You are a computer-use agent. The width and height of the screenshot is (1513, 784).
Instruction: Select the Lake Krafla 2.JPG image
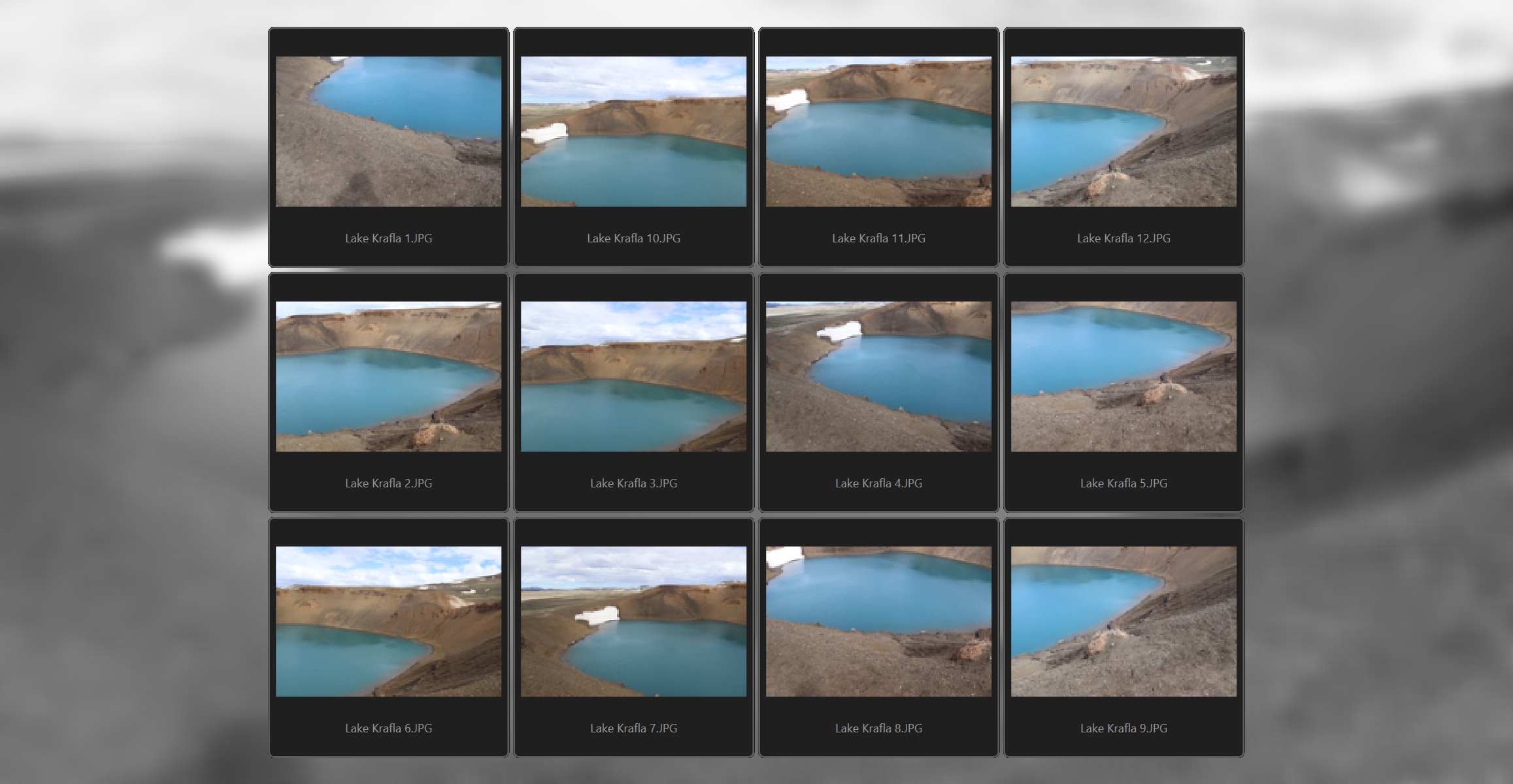[x=388, y=376]
